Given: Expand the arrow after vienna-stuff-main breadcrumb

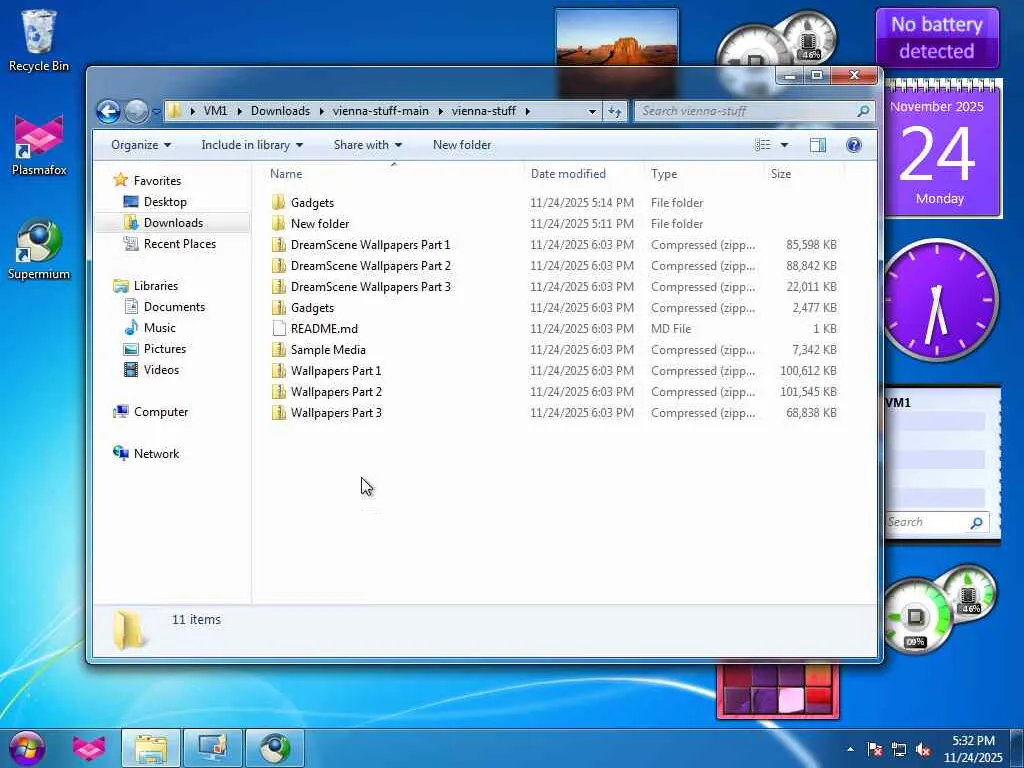Looking at the screenshot, I should (441, 112).
